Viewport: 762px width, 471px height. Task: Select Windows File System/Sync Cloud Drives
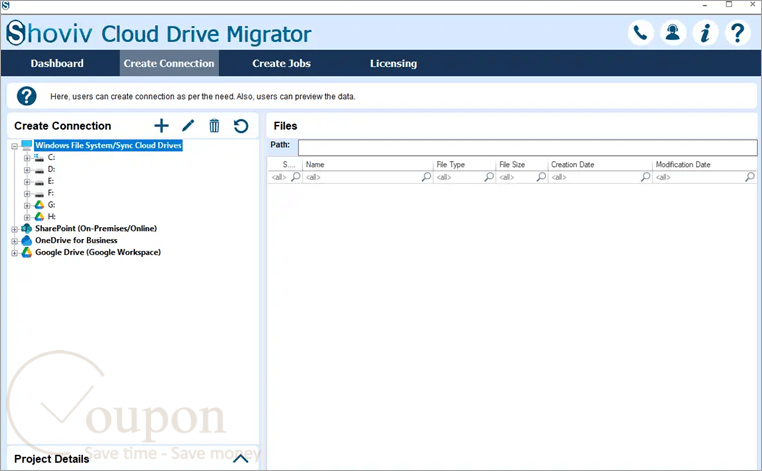tap(108, 145)
